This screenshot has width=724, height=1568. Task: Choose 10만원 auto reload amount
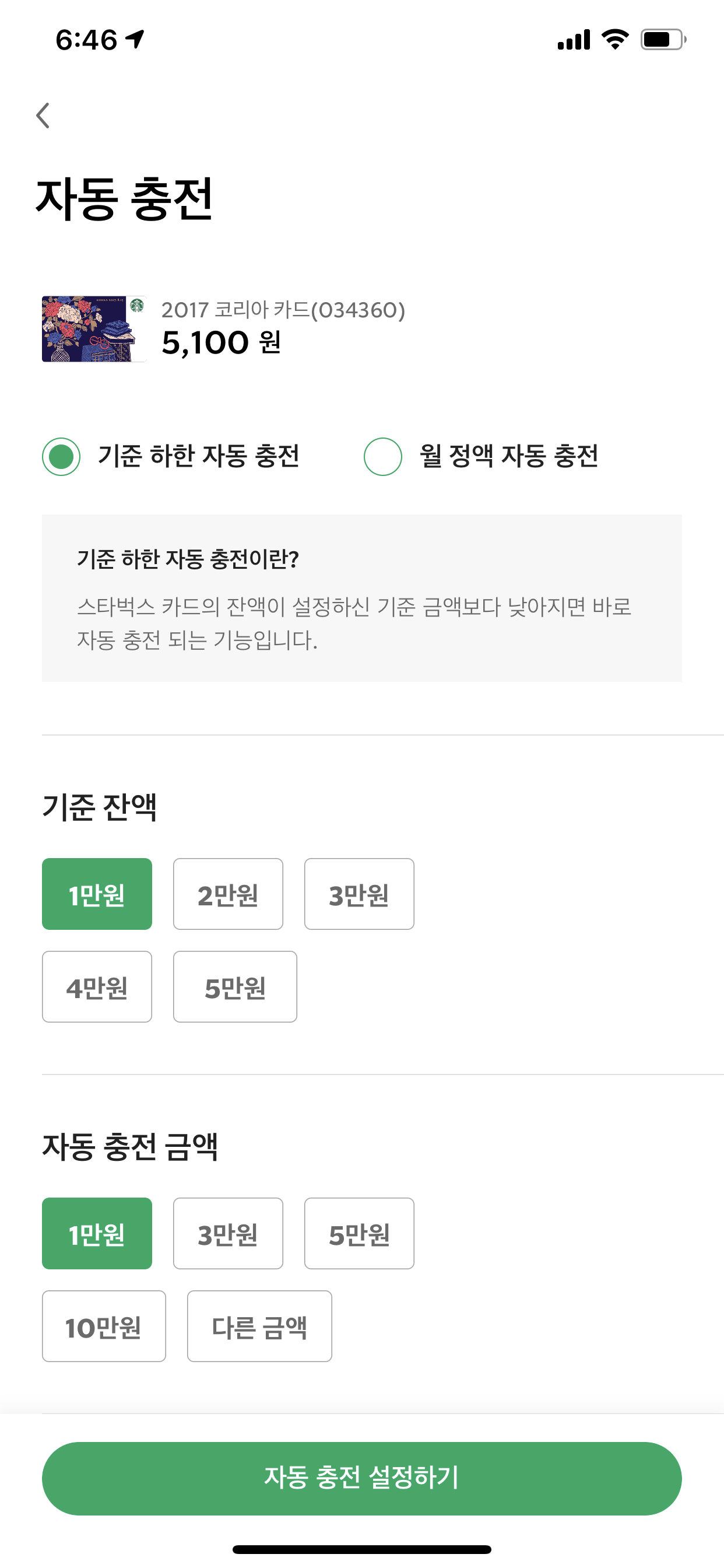point(104,1326)
